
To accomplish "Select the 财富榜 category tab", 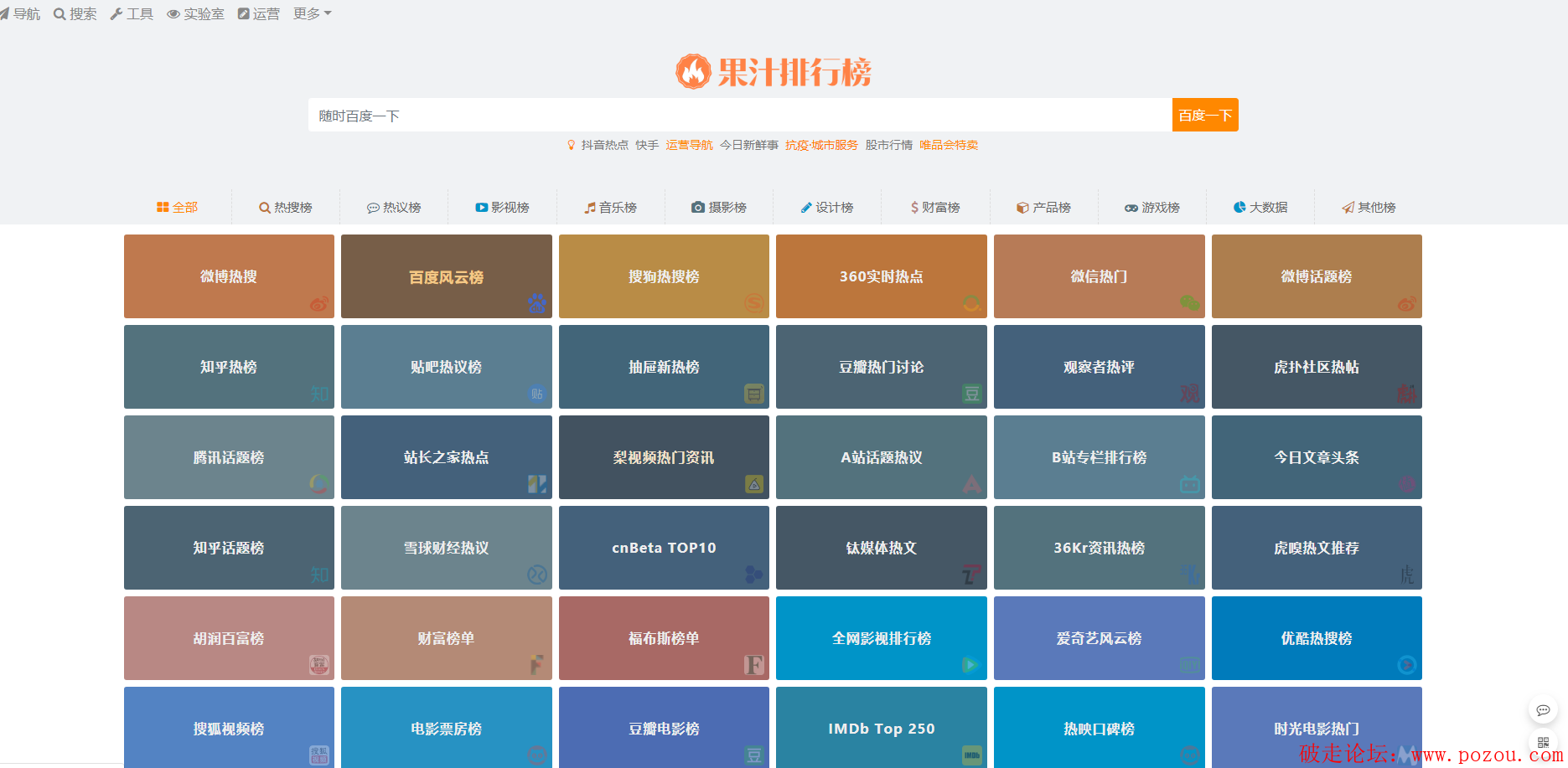I will click(935, 207).
